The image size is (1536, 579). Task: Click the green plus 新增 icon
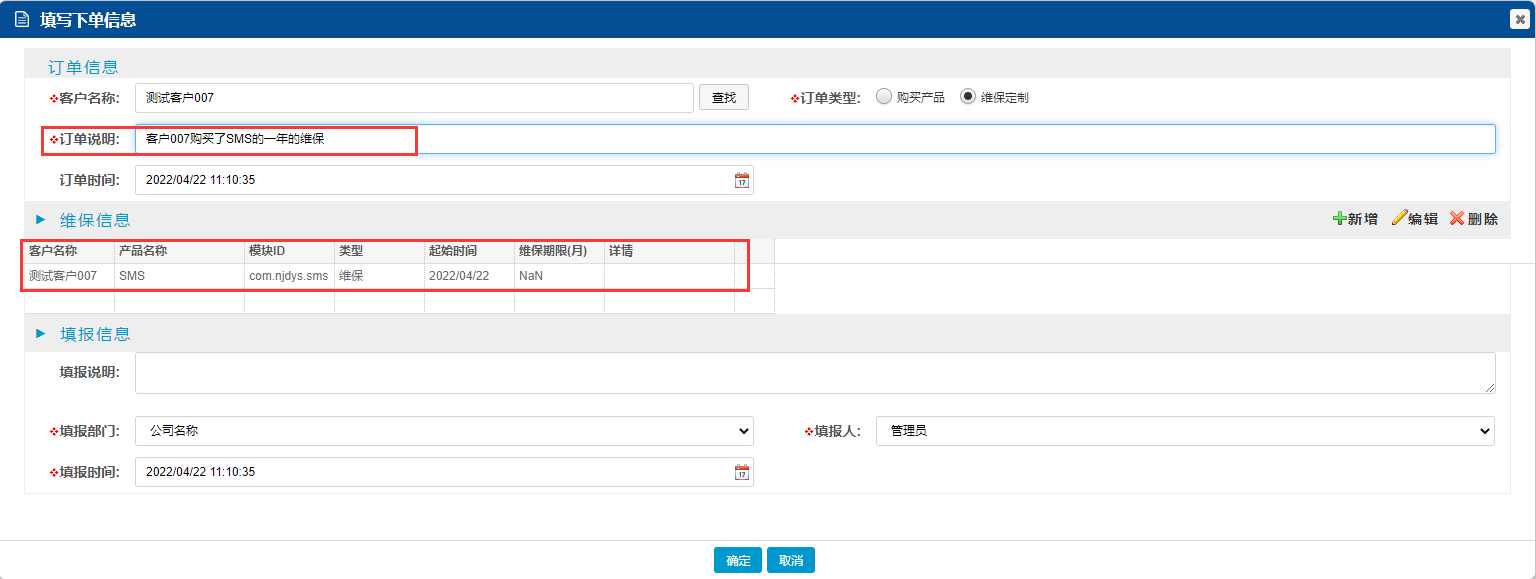(x=1339, y=219)
